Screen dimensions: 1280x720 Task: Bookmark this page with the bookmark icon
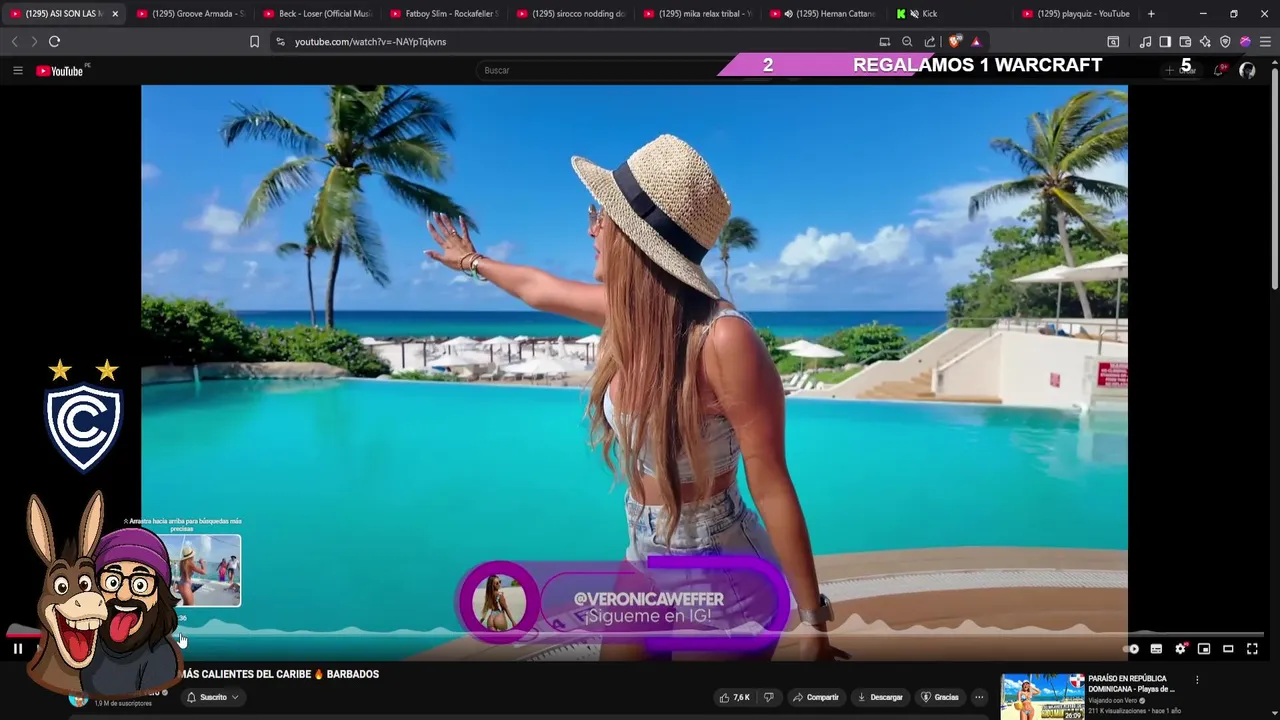click(x=254, y=42)
